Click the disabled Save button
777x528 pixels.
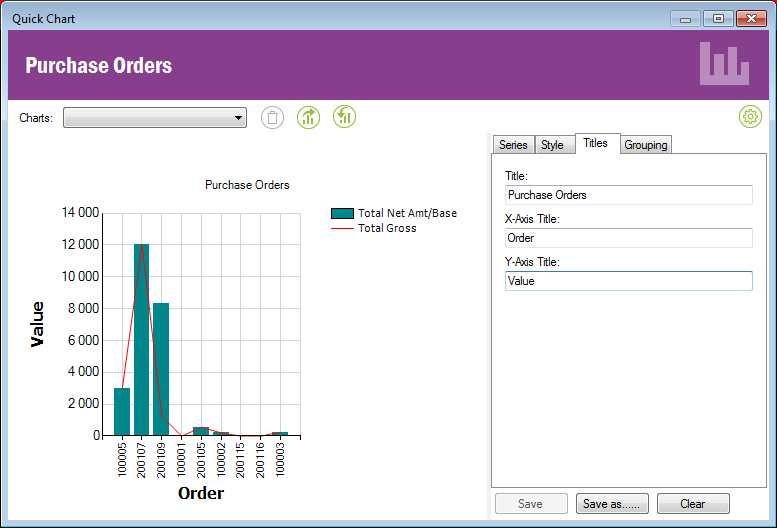[x=531, y=504]
